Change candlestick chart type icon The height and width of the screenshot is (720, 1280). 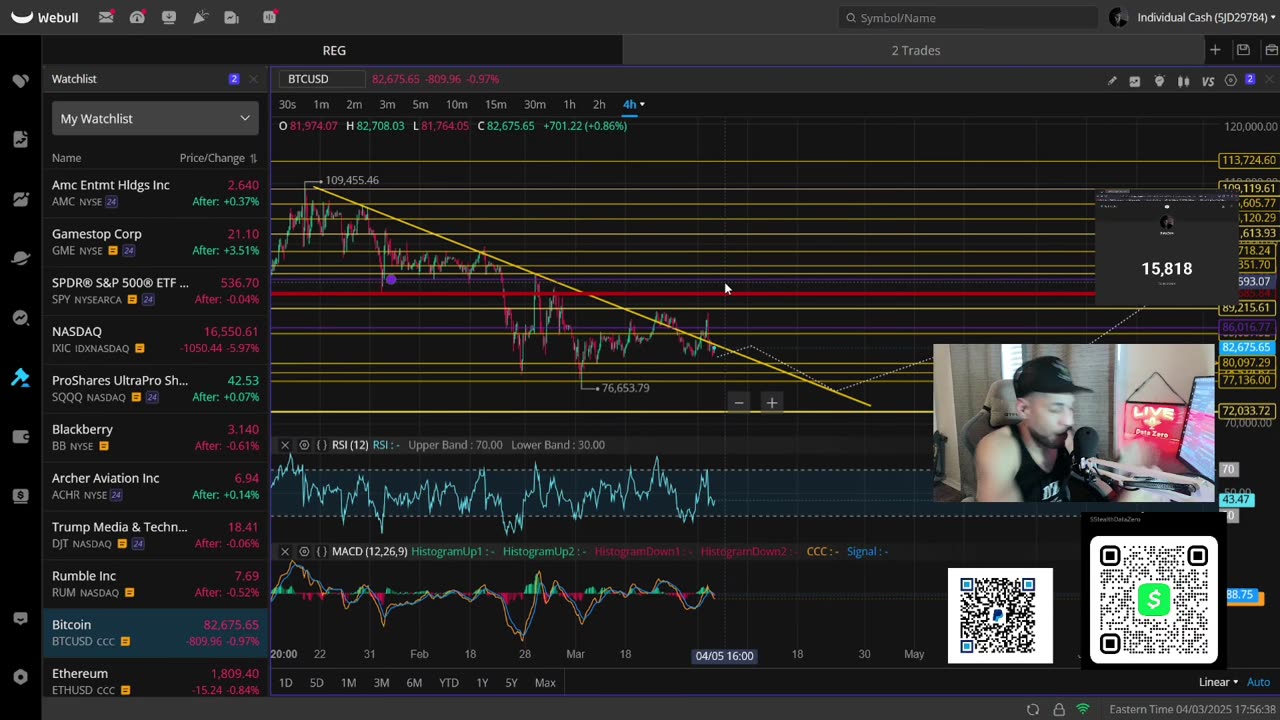[x=1183, y=81]
